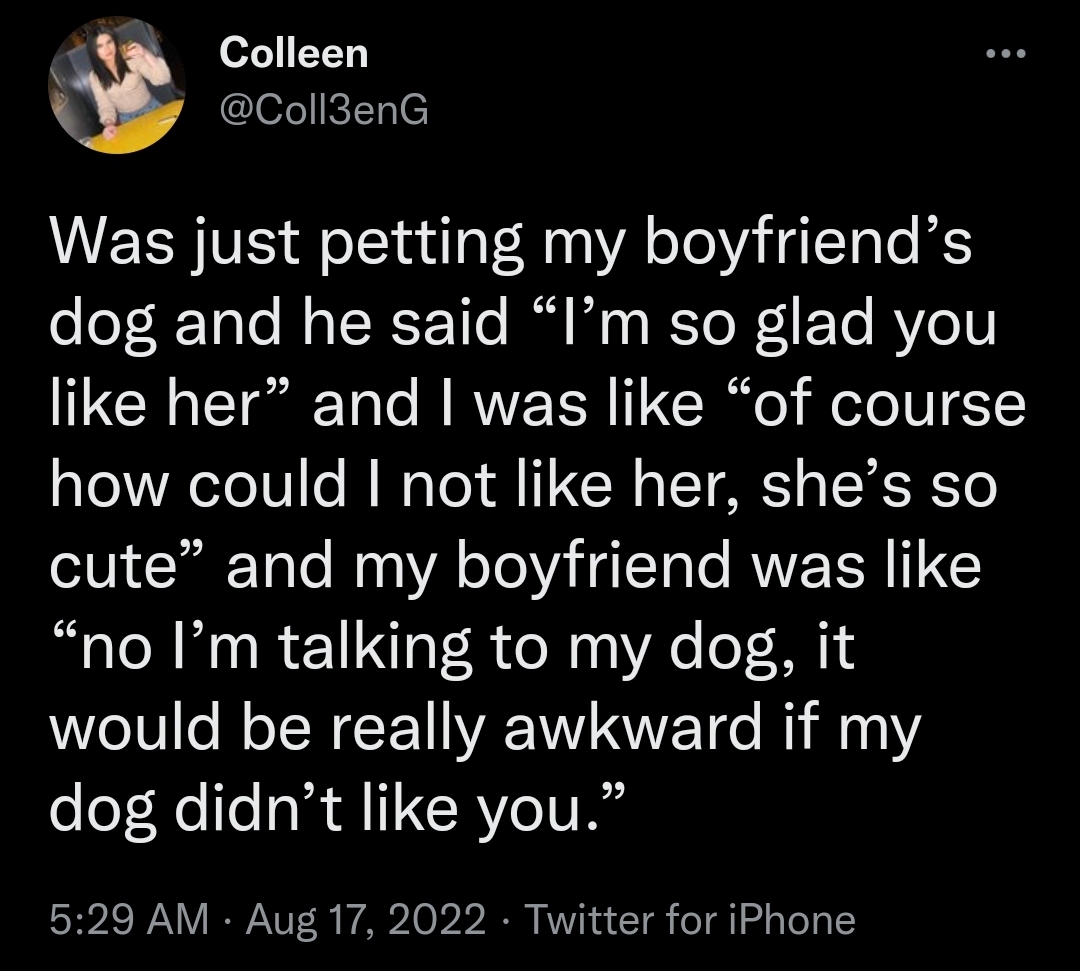Click the 5:29 AM timestamp
Viewport: 1080px width, 971px height.
click(x=129, y=920)
